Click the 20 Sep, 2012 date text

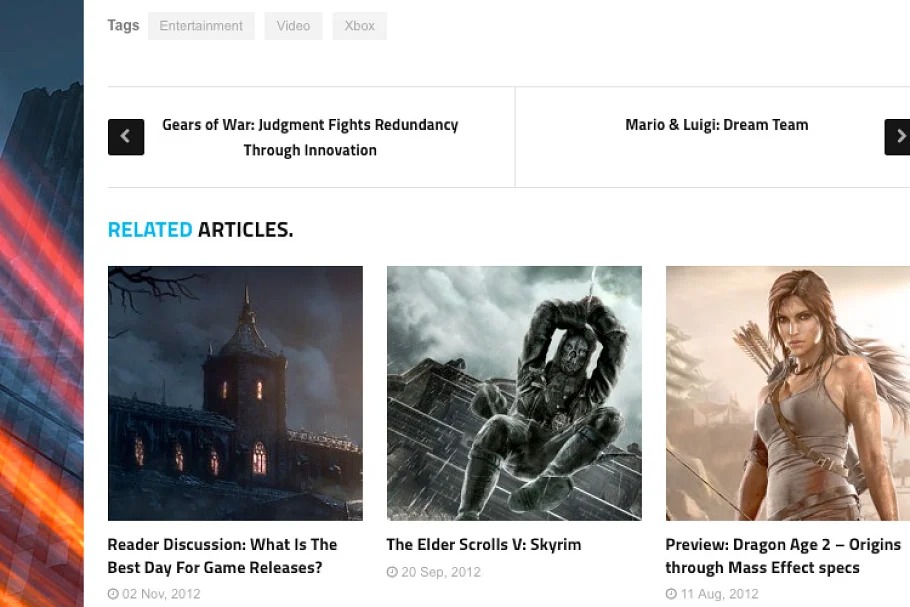pos(441,572)
